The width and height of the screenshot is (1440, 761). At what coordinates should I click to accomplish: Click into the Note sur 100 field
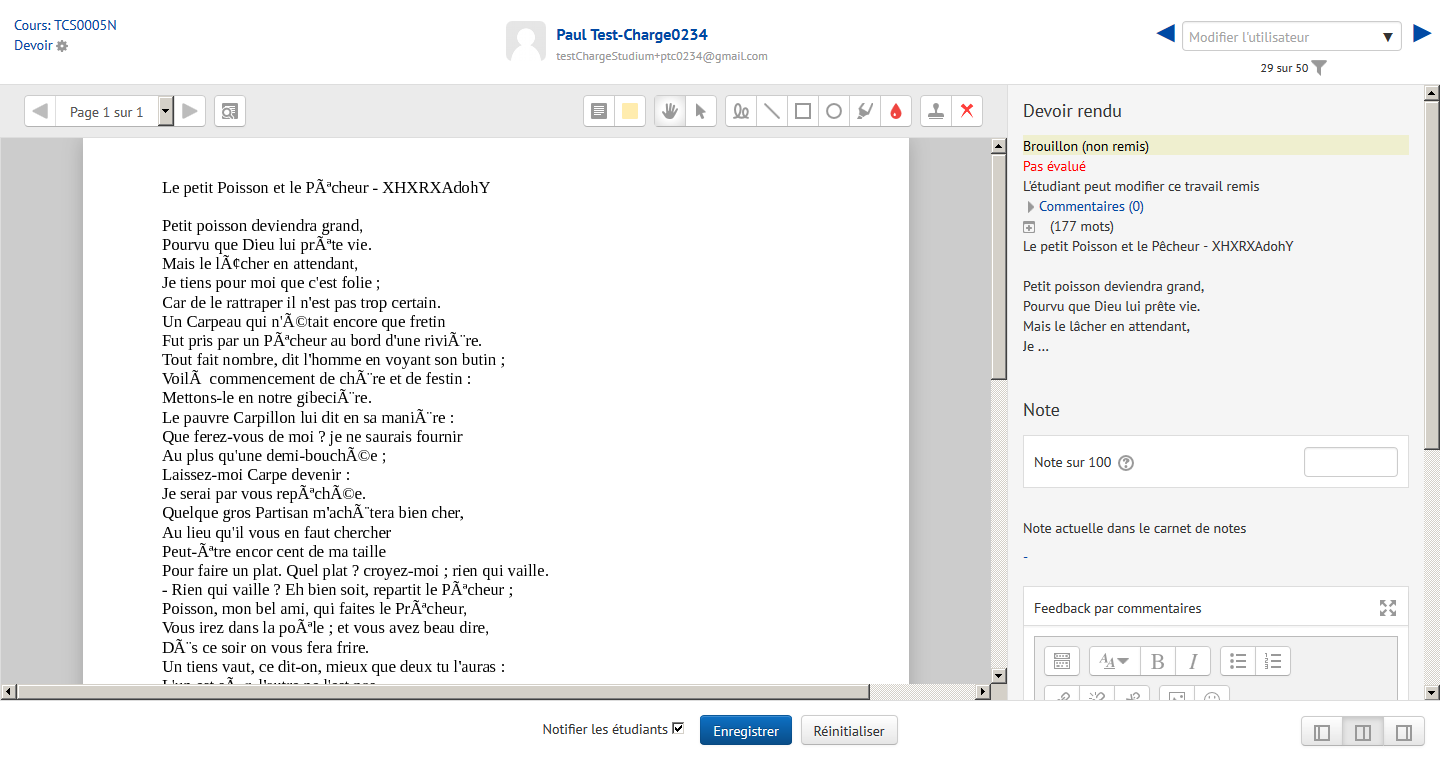click(x=1351, y=462)
